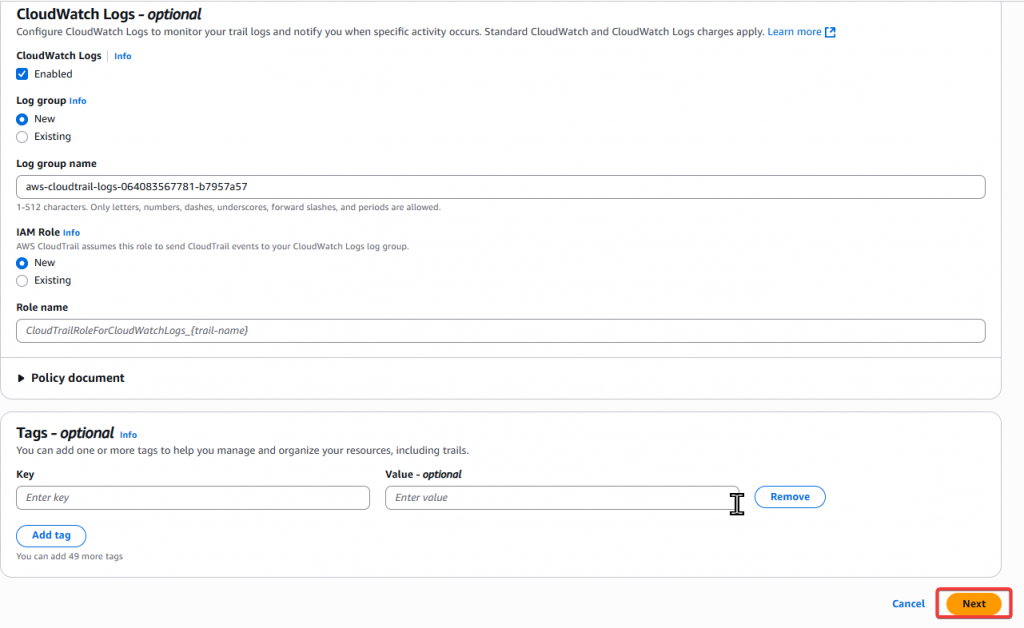Select Existing under IAM Role

point(22,281)
